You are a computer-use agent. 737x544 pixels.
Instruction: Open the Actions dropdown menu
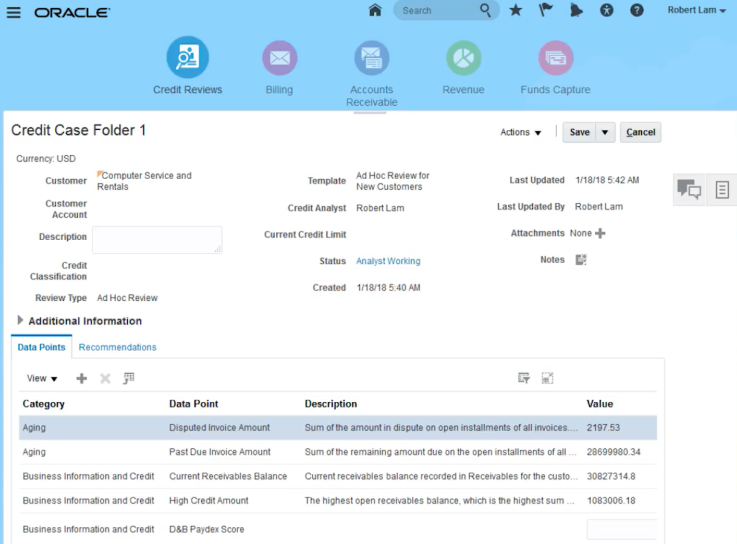point(520,132)
